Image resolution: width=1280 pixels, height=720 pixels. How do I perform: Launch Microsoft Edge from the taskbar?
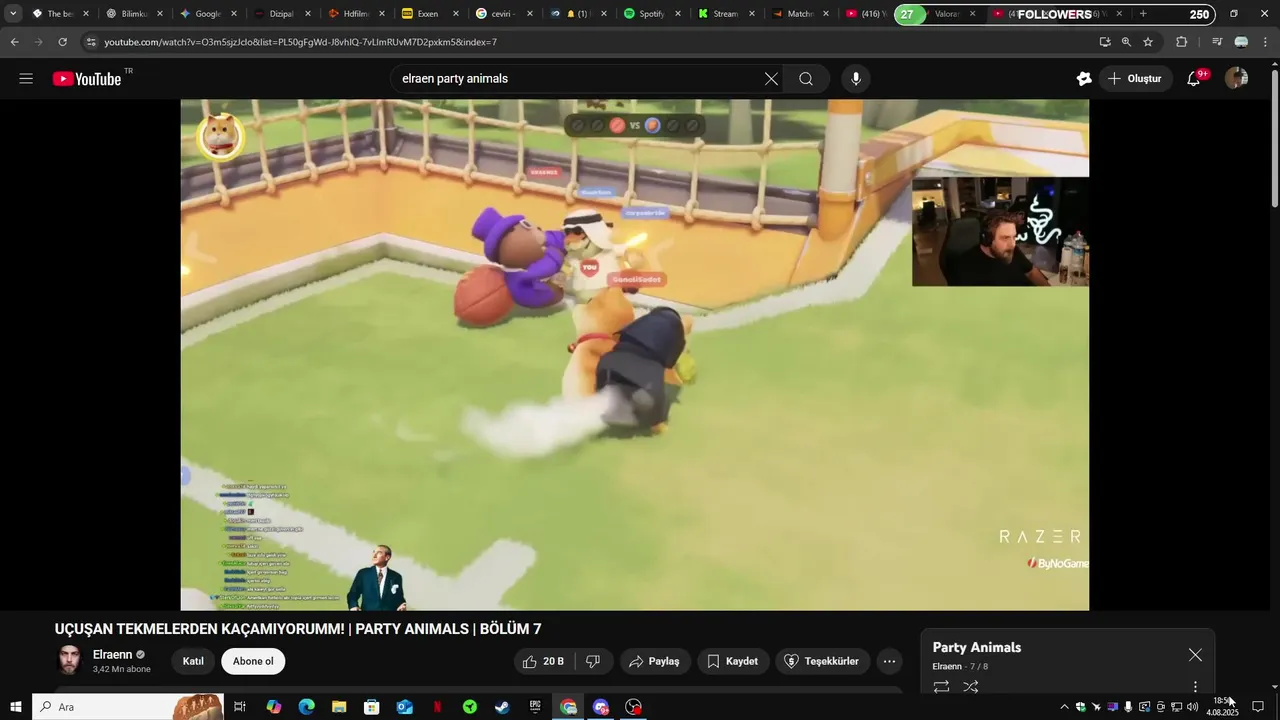click(x=306, y=707)
